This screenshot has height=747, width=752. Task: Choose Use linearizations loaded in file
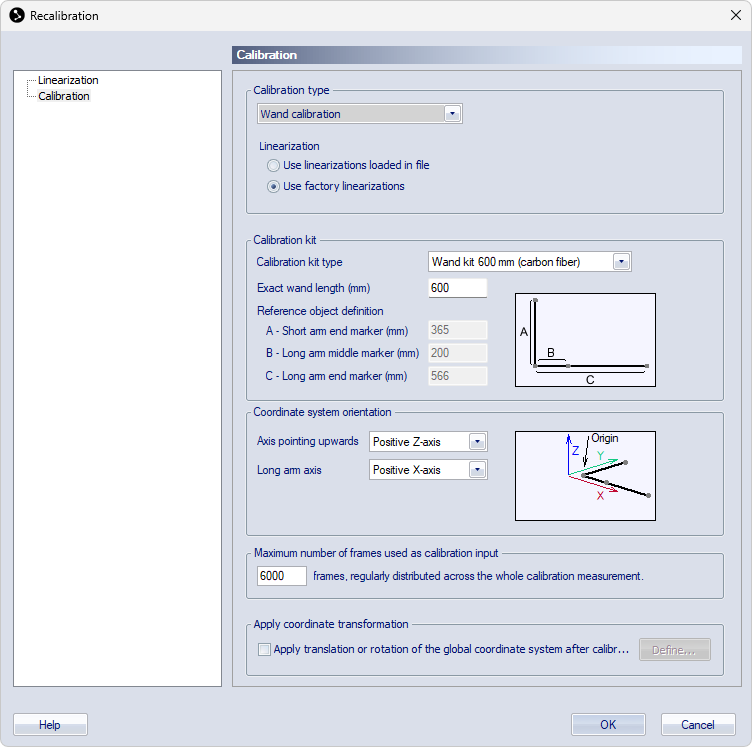[274, 165]
